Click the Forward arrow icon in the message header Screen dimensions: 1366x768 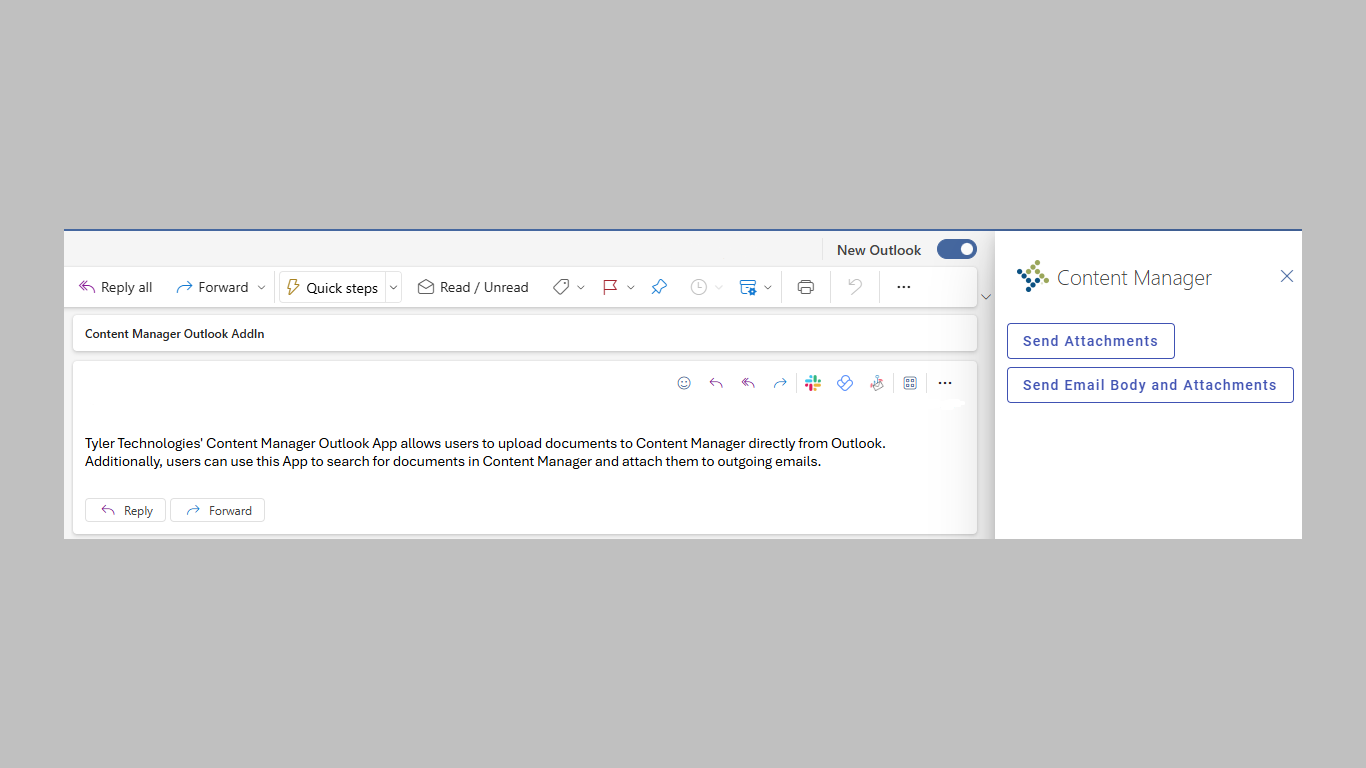(780, 383)
